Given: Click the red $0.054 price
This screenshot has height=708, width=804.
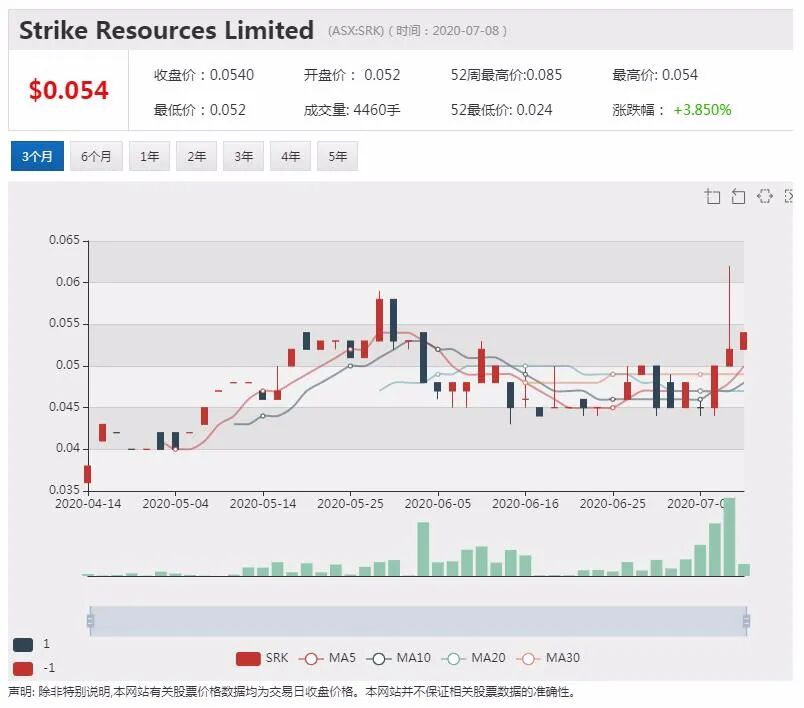Looking at the screenshot, I should click(68, 90).
